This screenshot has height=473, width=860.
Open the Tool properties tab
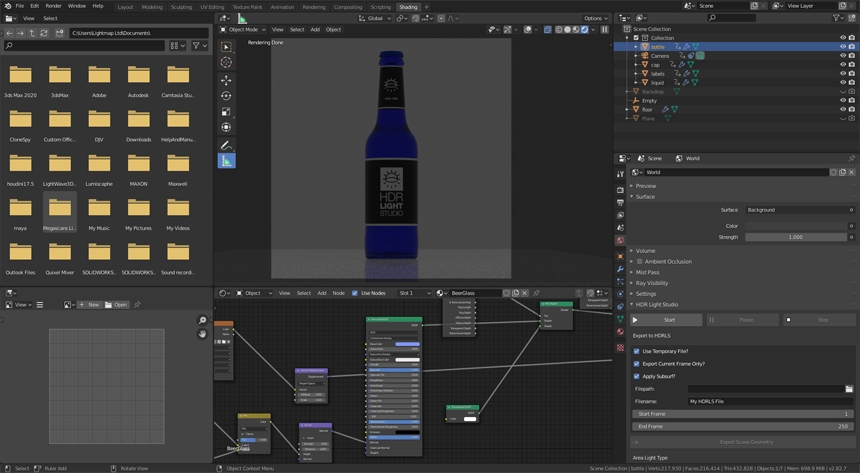620,174
